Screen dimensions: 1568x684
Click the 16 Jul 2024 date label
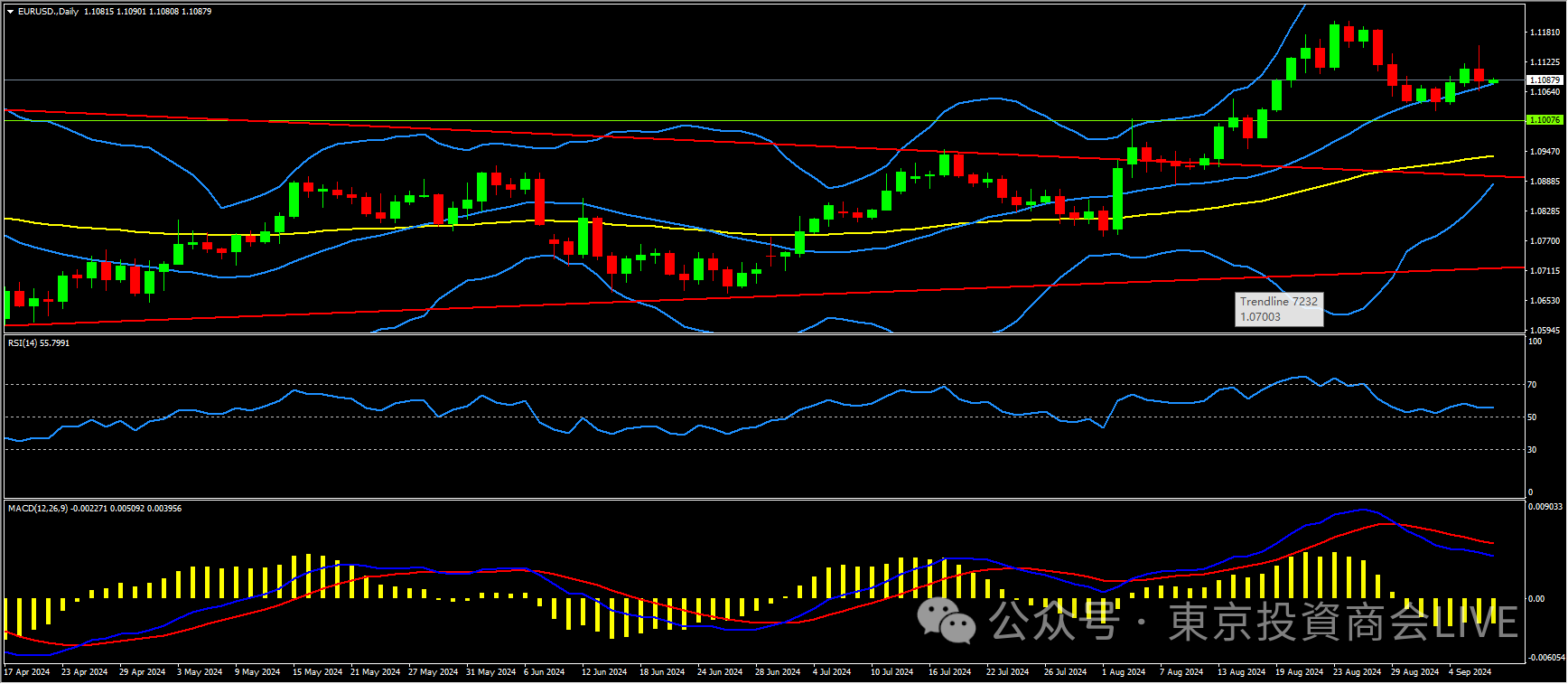950,672
